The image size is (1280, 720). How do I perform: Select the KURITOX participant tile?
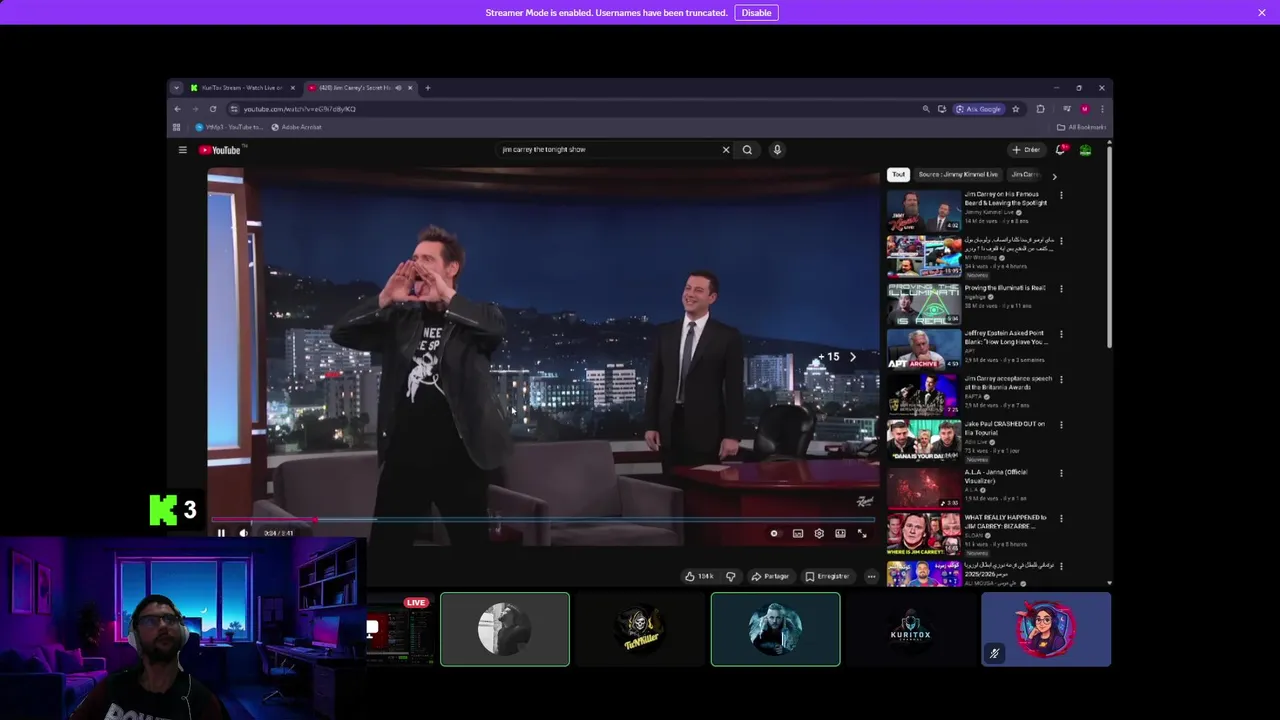pyautogui.click(x=911, y=629)
